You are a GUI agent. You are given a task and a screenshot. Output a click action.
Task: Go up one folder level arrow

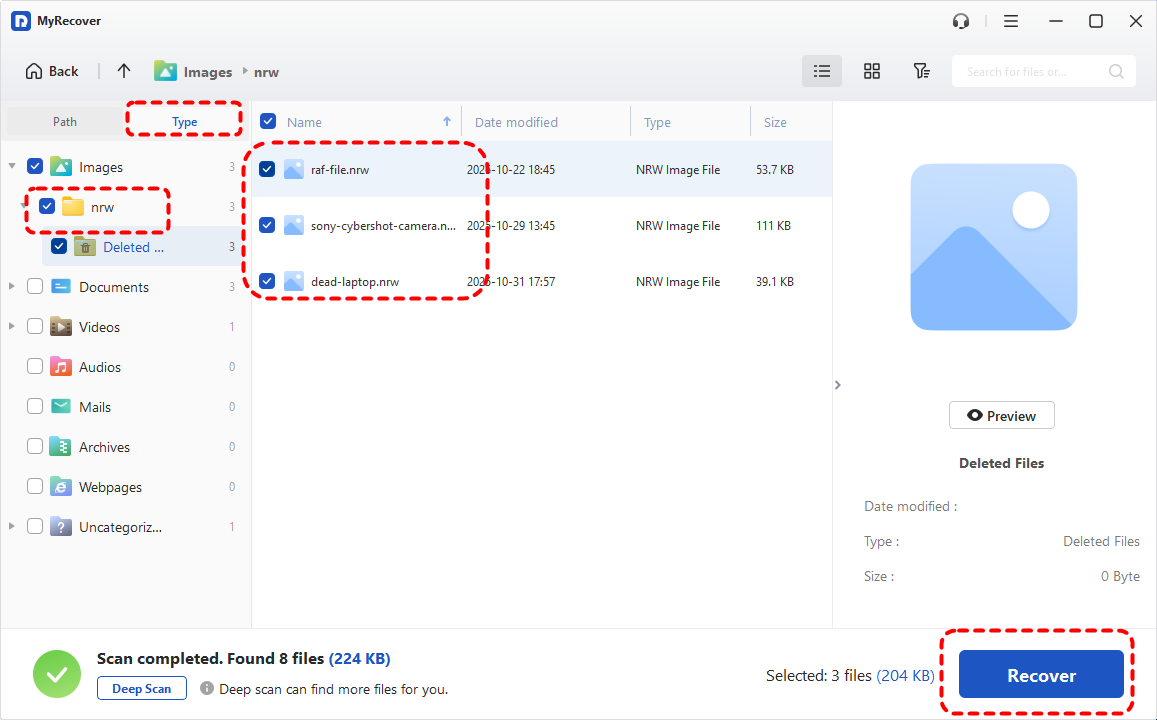[124, 71]
